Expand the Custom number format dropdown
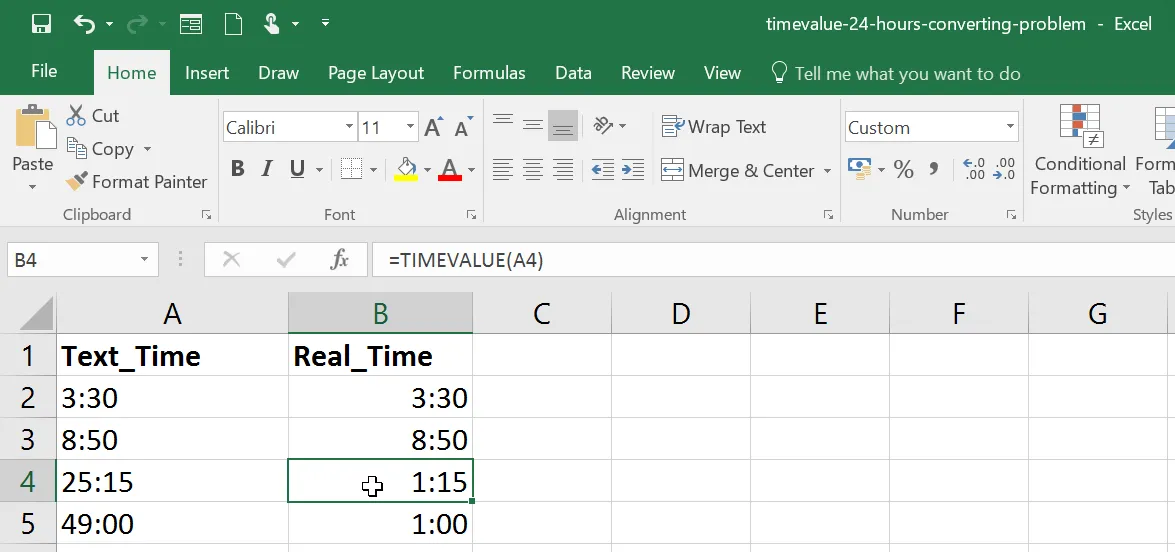The height and width of the screenshot is (552, 1175). (1010, 127)
